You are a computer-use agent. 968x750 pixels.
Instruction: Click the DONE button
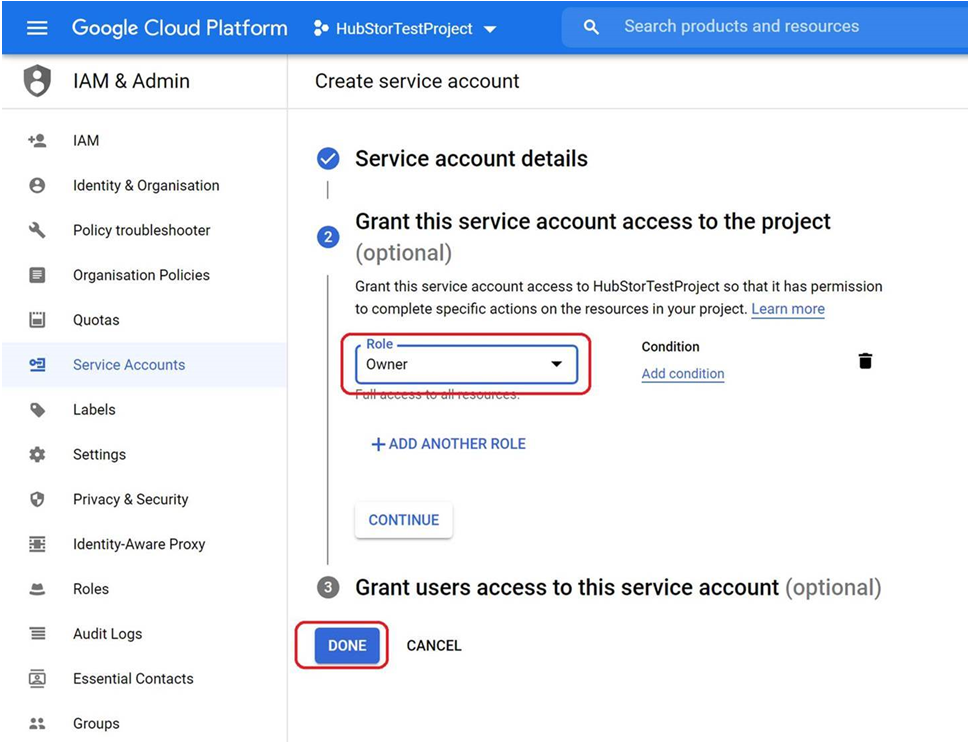tap(347, 646)
